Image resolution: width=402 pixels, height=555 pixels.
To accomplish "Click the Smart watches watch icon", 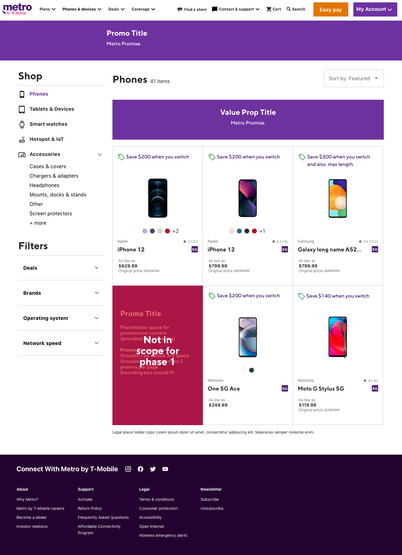I will click(x=22, y=124).
